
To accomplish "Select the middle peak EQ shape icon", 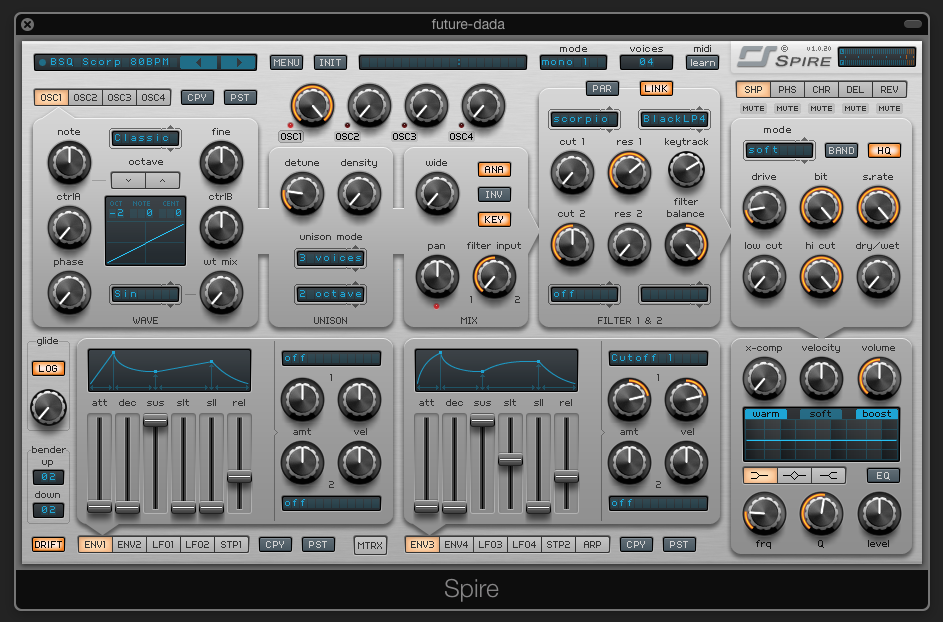I will click(794, 476).
